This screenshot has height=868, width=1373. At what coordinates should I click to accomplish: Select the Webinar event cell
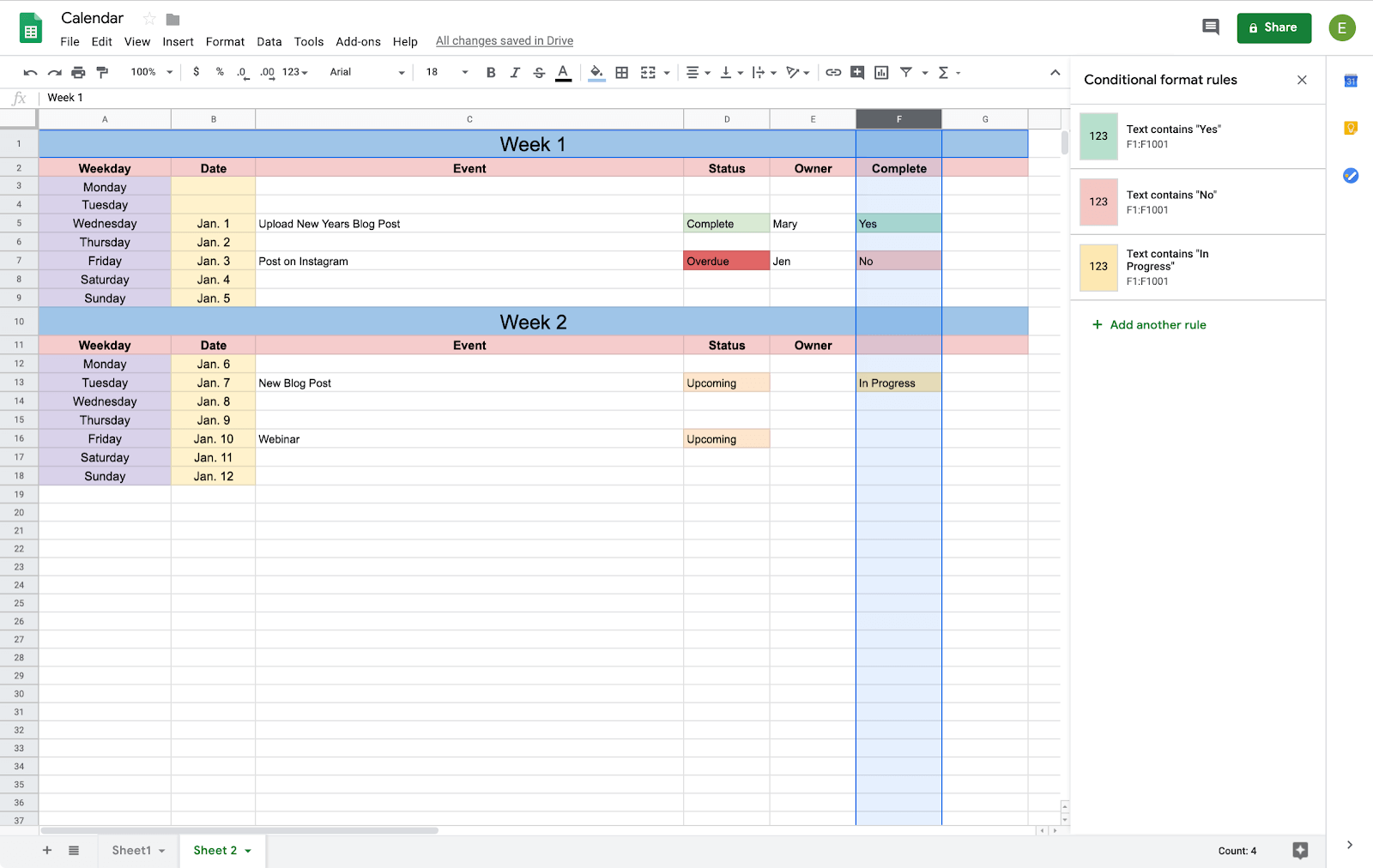[x=469, y=439]
